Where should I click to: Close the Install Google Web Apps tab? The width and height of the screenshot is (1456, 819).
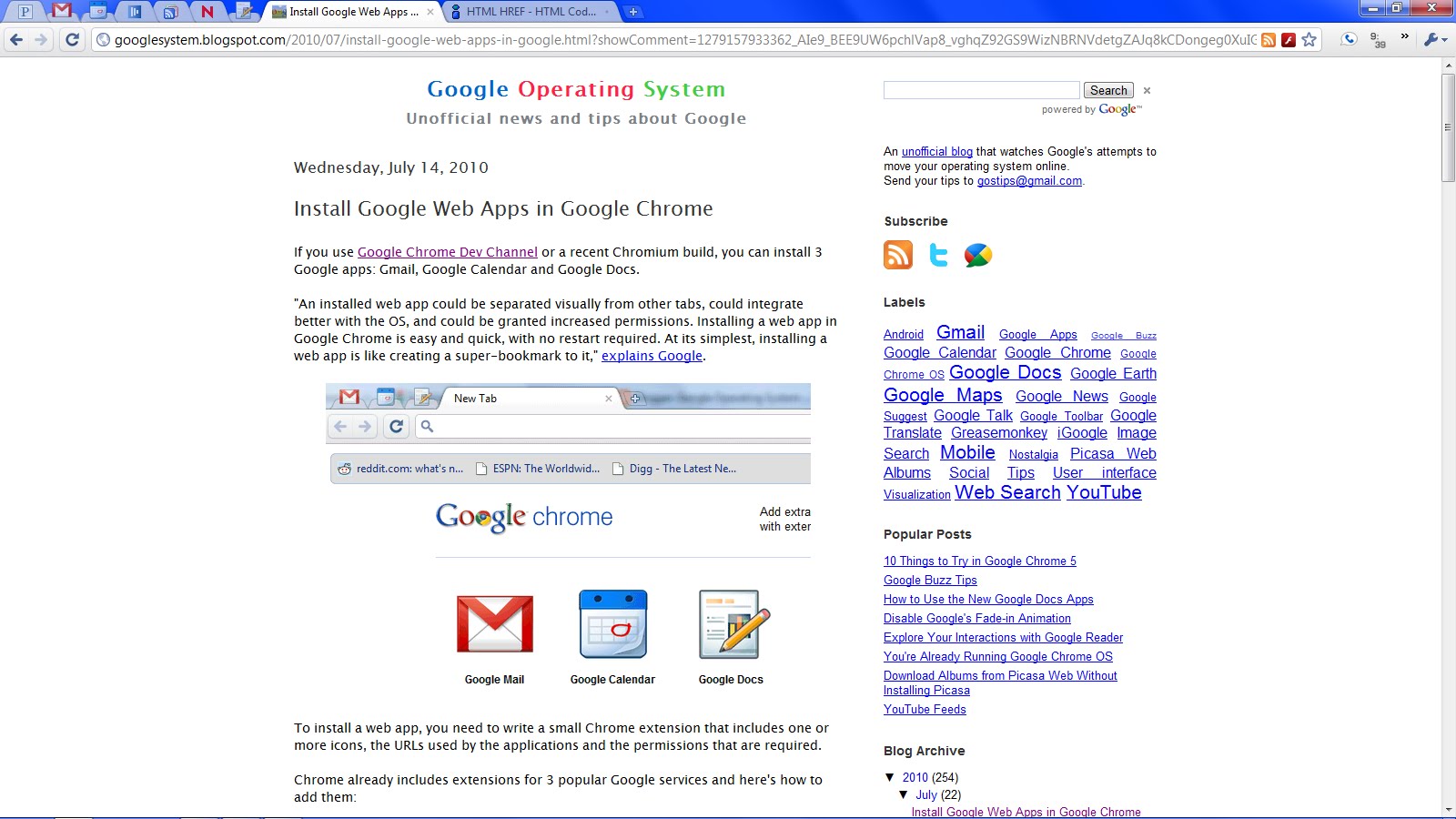tap(430, 12)
